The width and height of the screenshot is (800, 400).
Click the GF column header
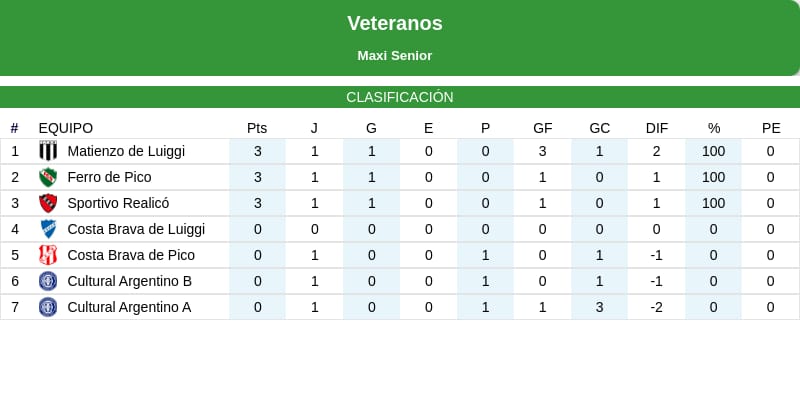click(543, 128)
